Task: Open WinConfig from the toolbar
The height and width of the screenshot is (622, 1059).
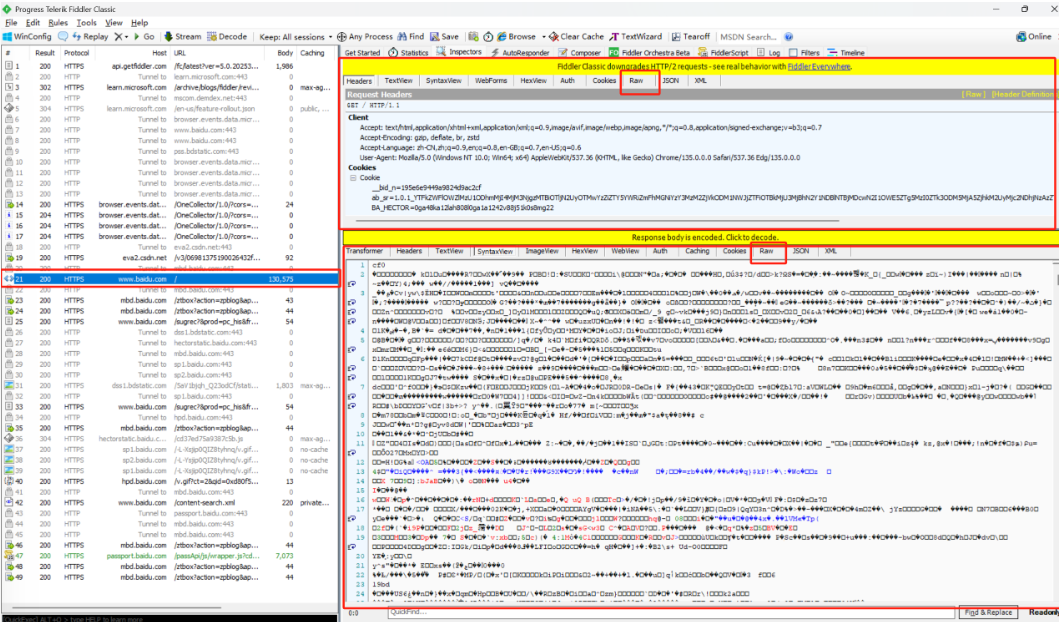Action: (x=27, y=36)
